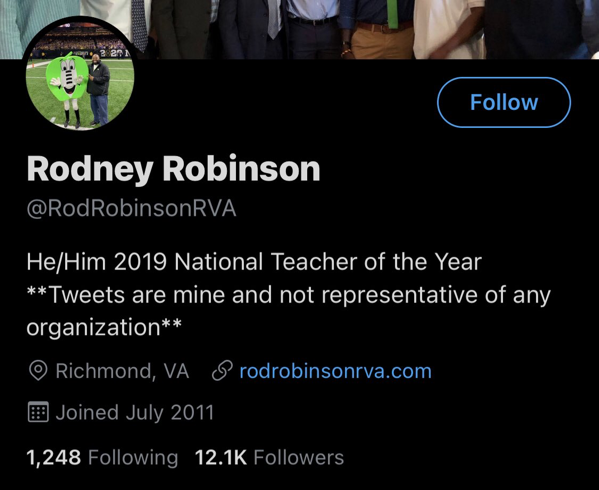This screenshot has width=599, height=490.
Task: Click the Richmond, VA location text
Action: coord(122,371)
